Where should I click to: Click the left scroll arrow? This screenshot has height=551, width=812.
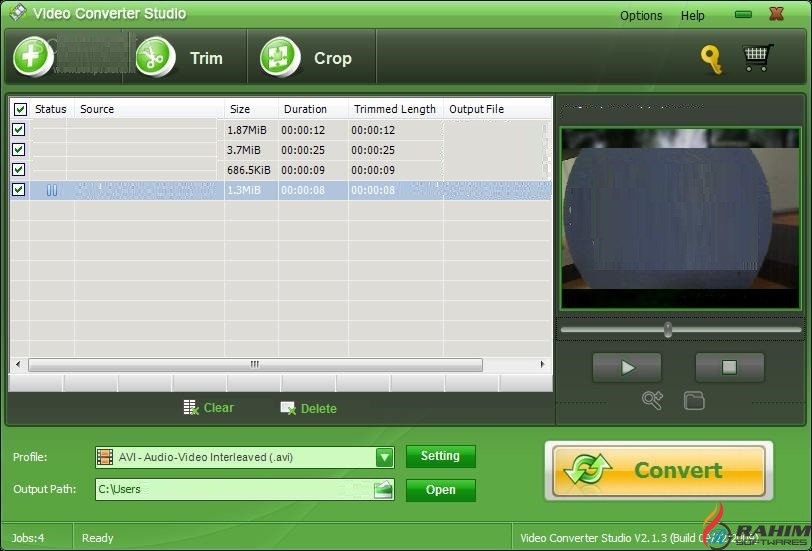18,364
